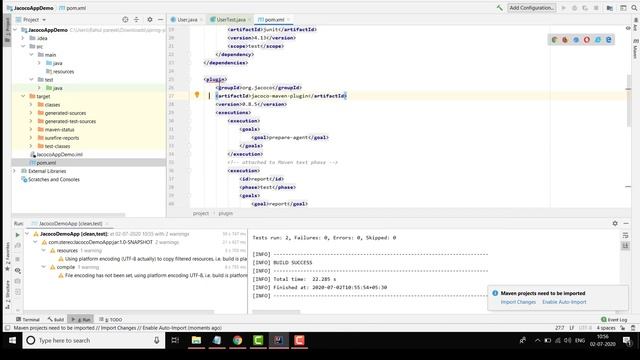
Task: Click the breadcrumb item project
Action: (201, 213)
